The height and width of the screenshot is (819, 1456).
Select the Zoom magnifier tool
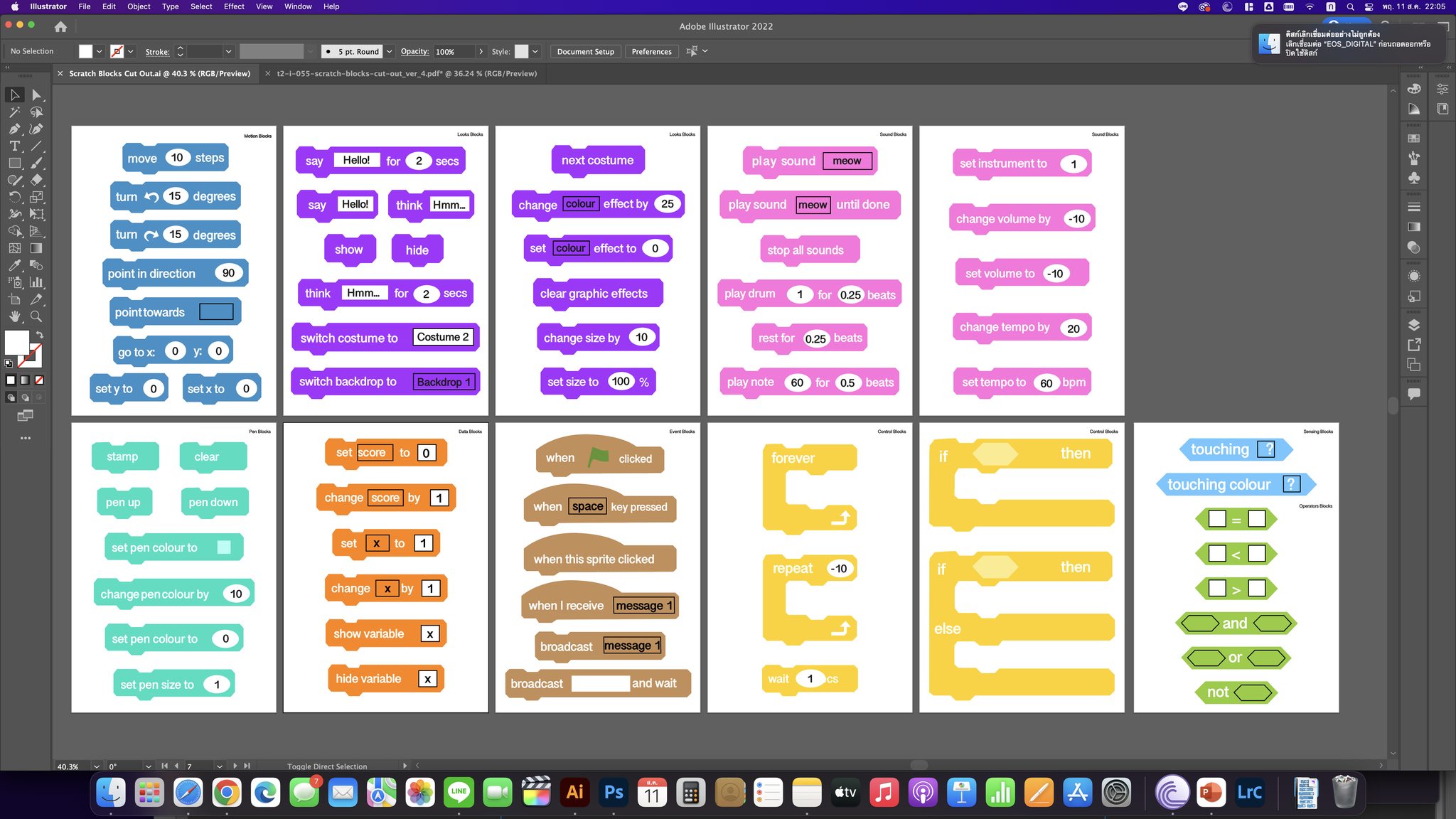pyautogui.click(x=36, y=316)
